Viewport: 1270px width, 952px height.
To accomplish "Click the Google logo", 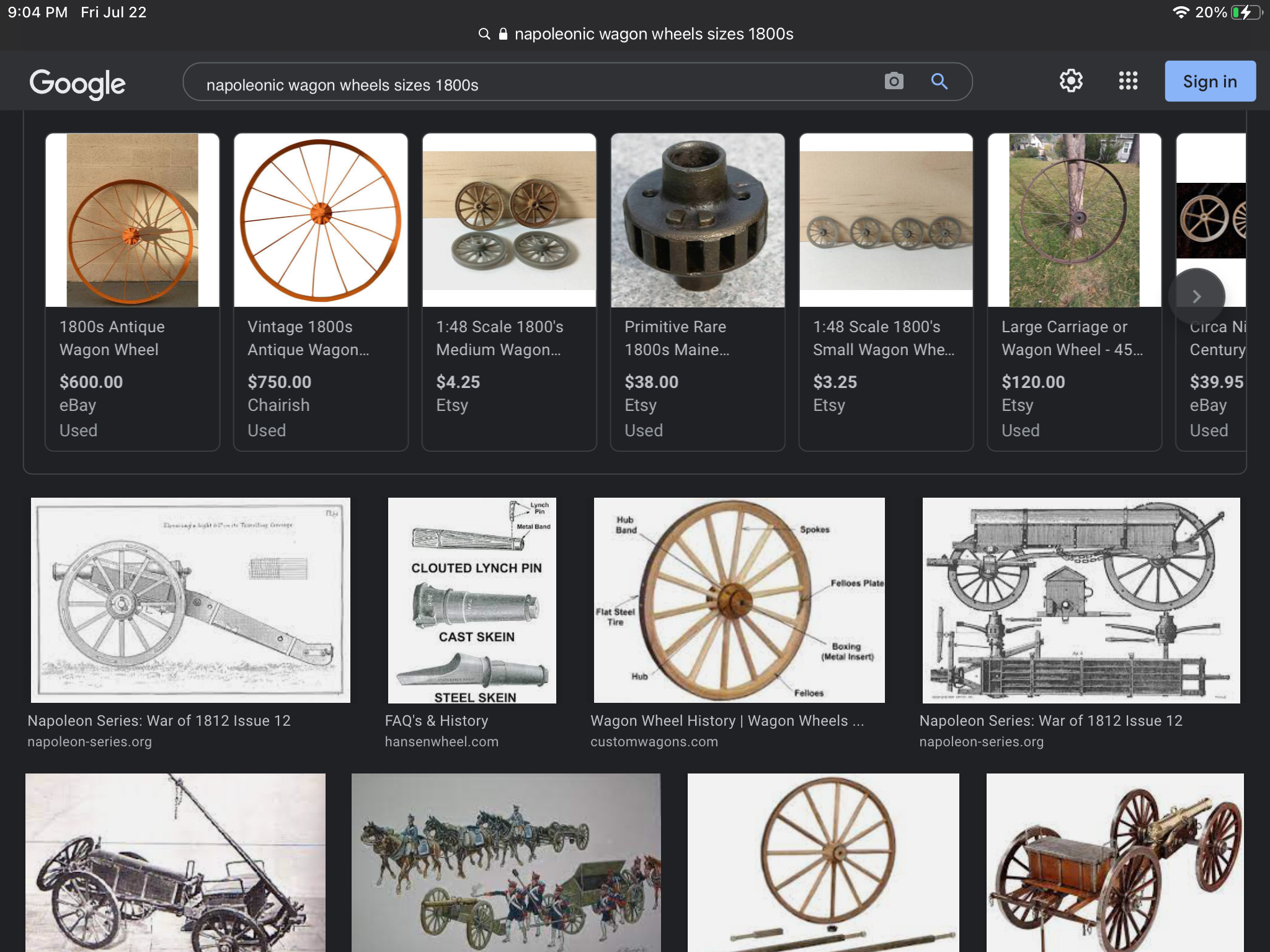I will pyautogui.click(x=78, y=84).
